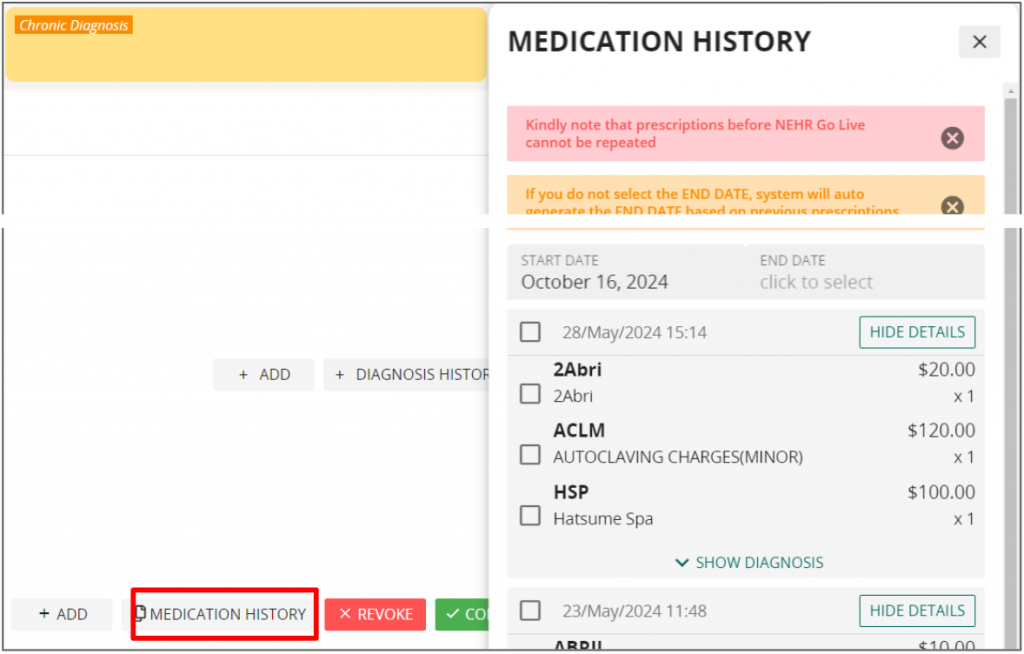Collapse 23 May entry with Hide Details

[917, 611]
